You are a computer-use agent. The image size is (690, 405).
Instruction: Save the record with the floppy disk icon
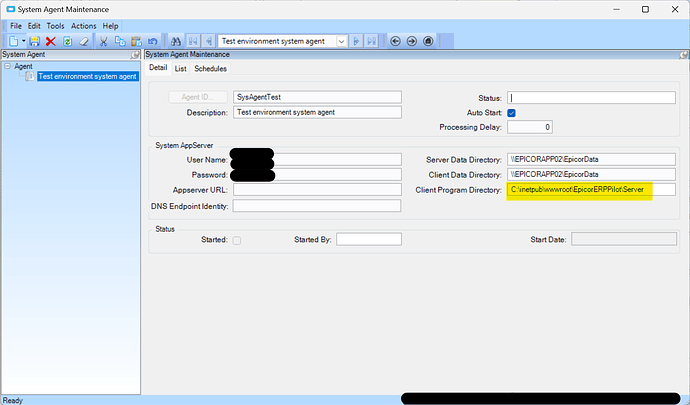click(x=34, y=41)
